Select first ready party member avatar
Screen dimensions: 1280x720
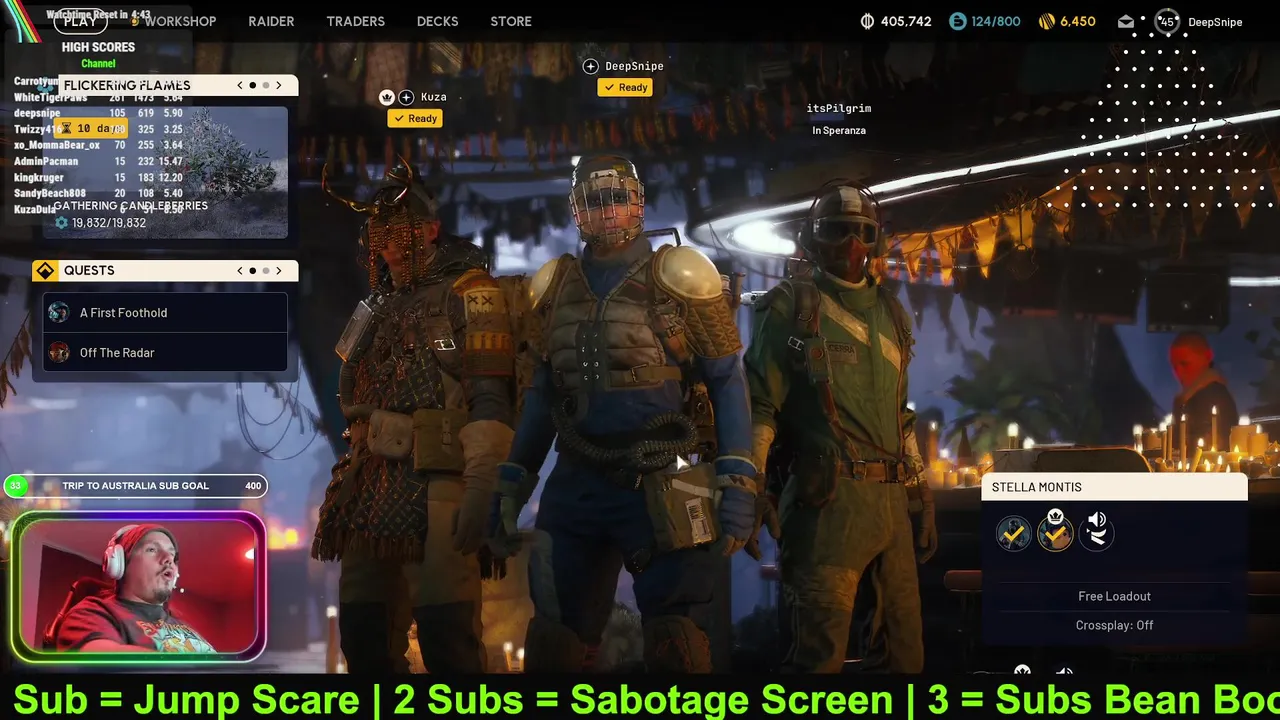[1013, 533]
